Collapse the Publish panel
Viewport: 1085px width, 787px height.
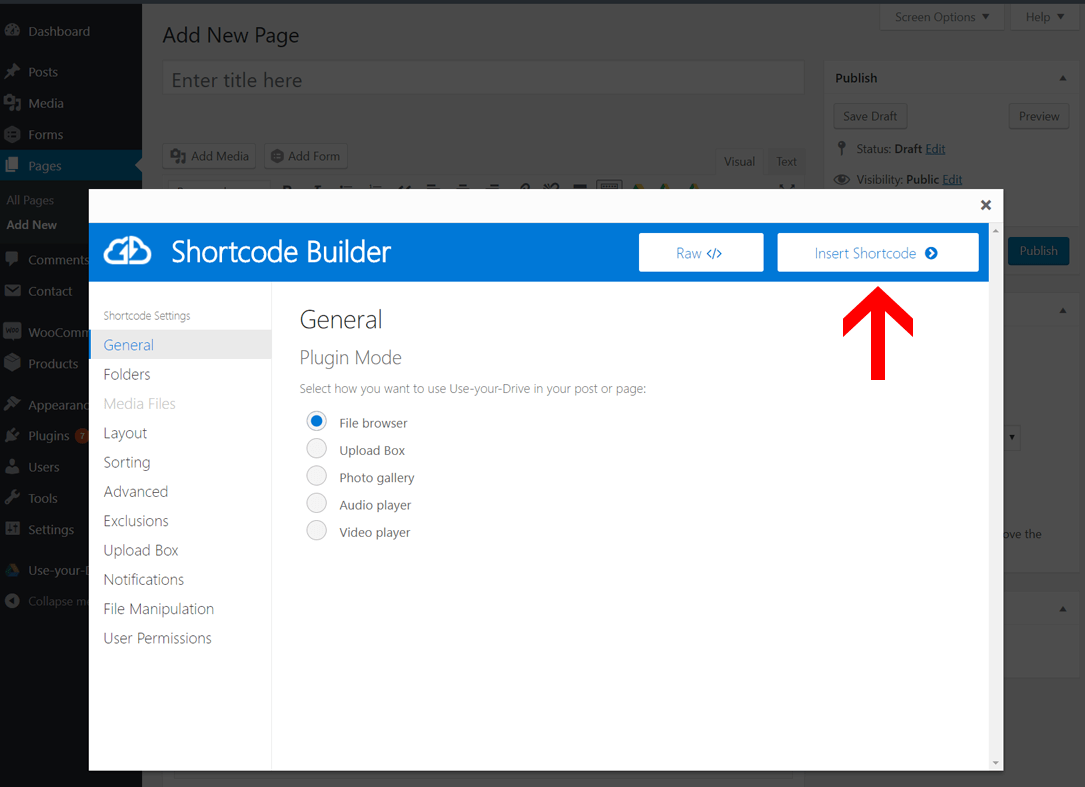[x=1063, y=78]
